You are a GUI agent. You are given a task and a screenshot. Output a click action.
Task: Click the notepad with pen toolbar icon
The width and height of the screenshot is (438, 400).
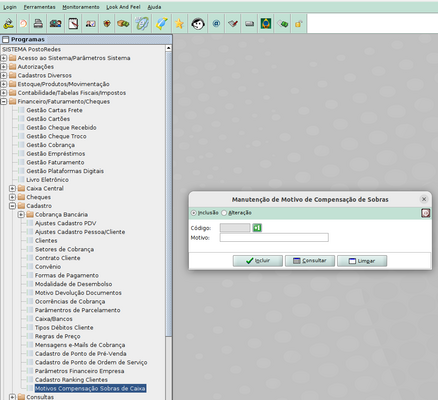[x=73, y=24]
